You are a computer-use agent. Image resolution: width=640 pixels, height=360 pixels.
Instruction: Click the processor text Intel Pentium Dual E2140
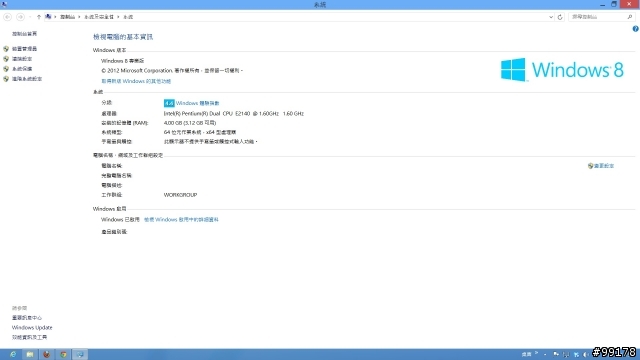coord(233,113)
